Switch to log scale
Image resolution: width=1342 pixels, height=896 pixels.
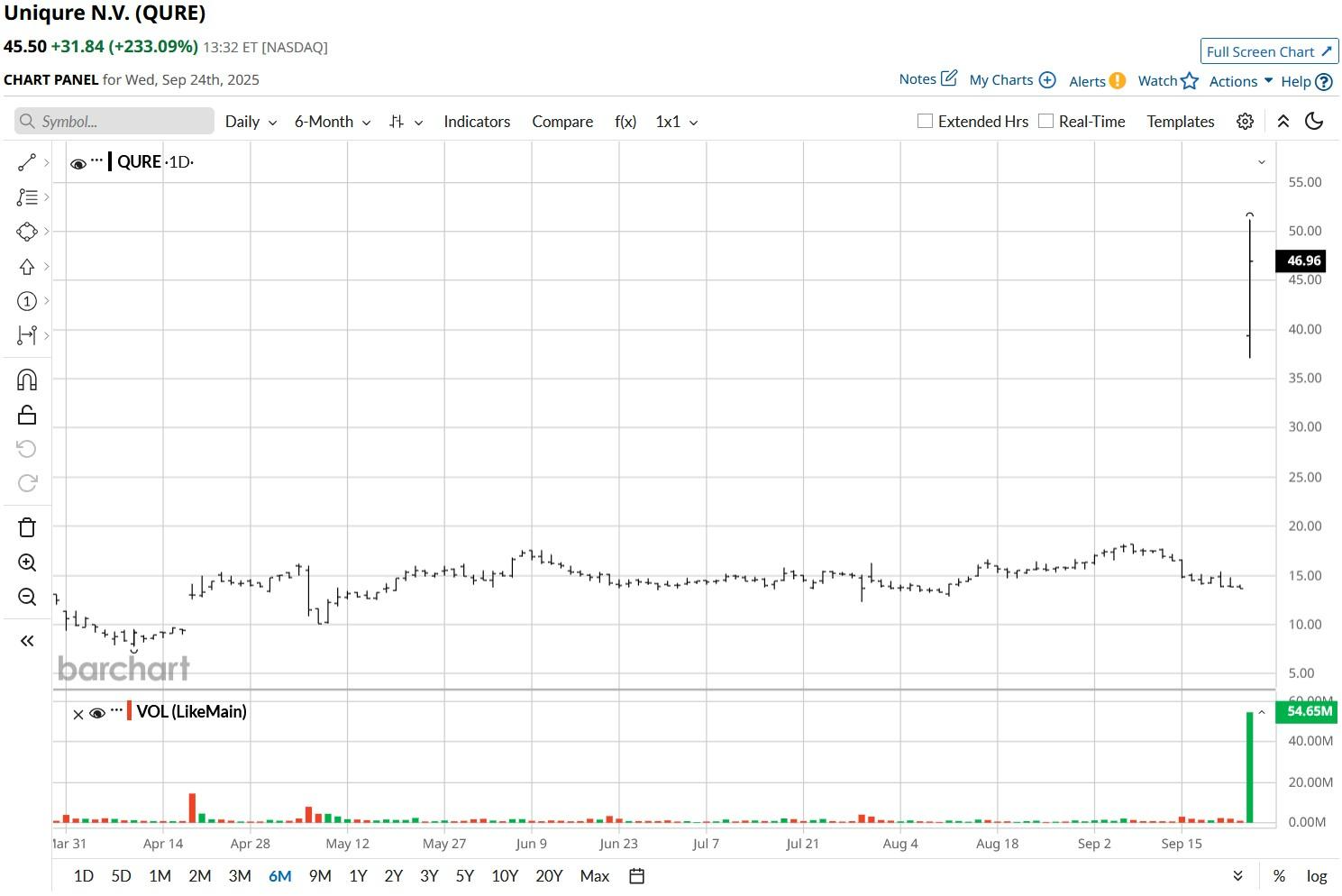(x=1317, y=876)
